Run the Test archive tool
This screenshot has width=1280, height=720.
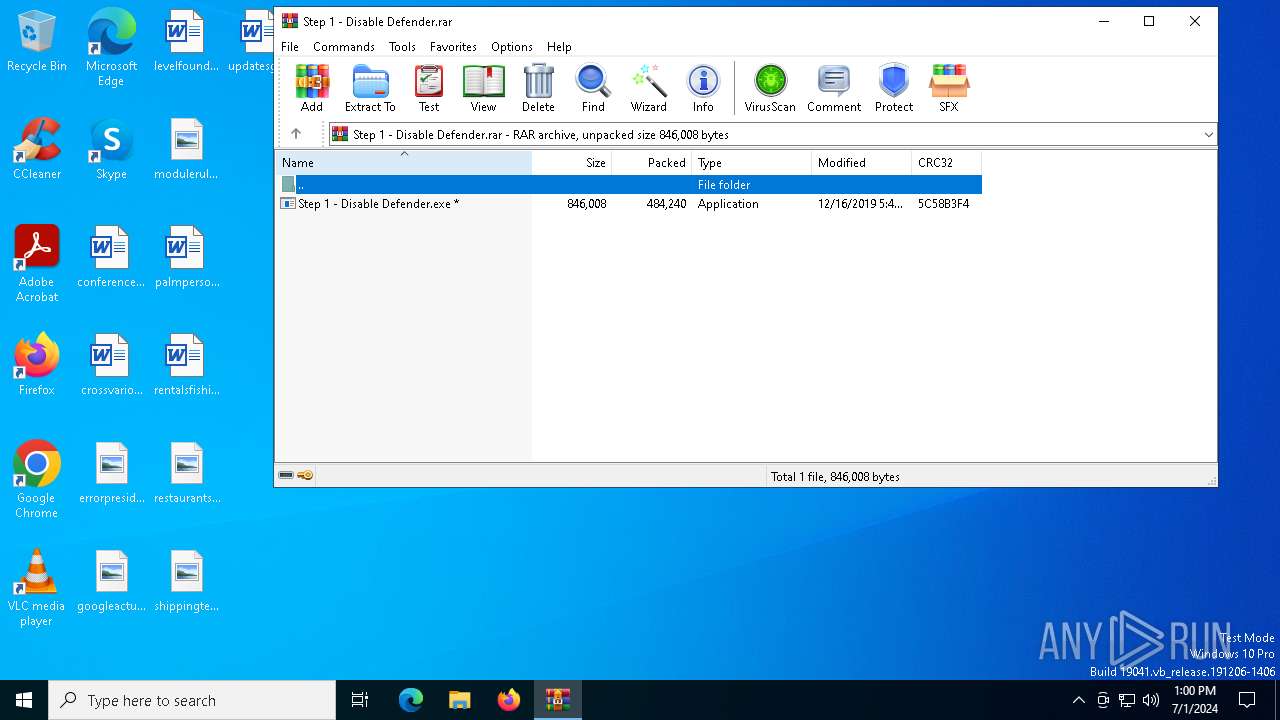tap(429, 88)
